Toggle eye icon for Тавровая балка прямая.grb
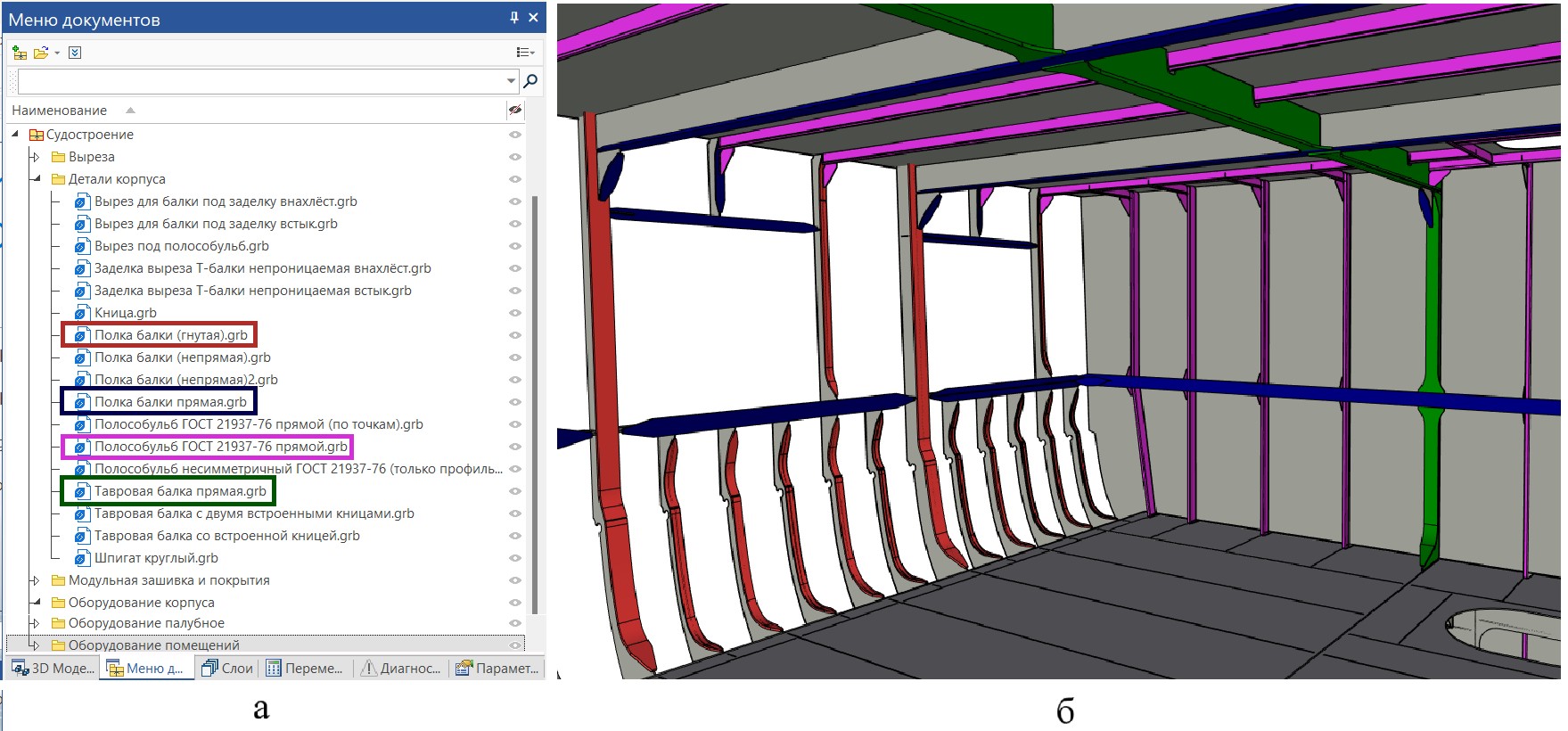Screen dimensions: 1568x731 [x=515, y=491]
